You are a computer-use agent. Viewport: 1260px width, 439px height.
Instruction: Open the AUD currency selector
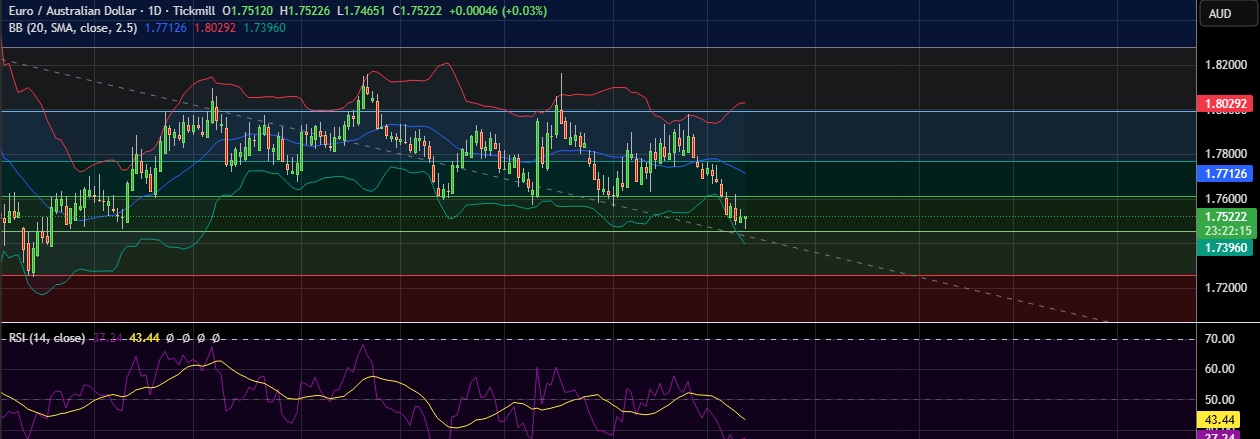coord(1219,13)
